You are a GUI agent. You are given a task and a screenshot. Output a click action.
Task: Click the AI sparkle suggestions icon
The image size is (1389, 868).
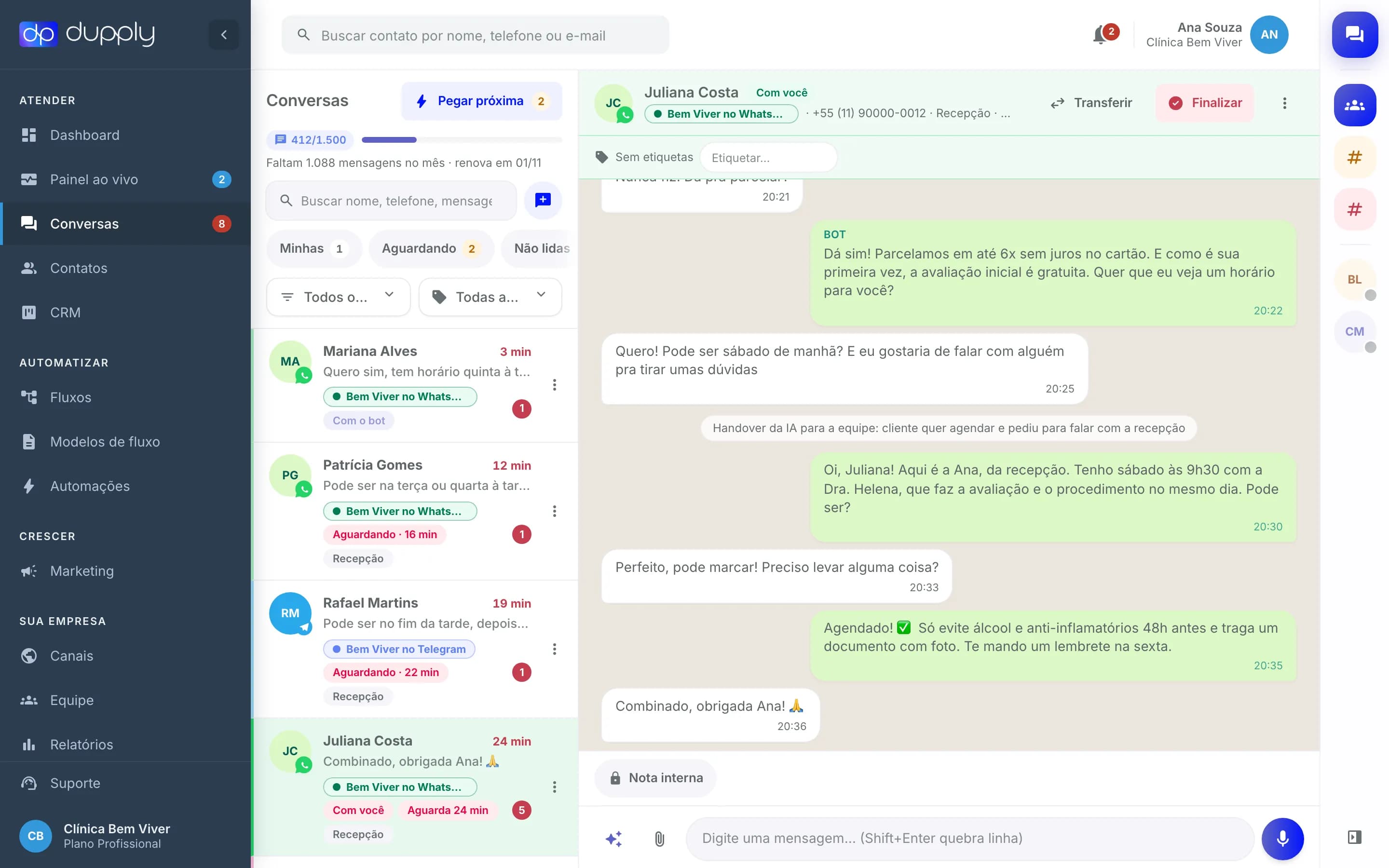[x=613, y=839]
